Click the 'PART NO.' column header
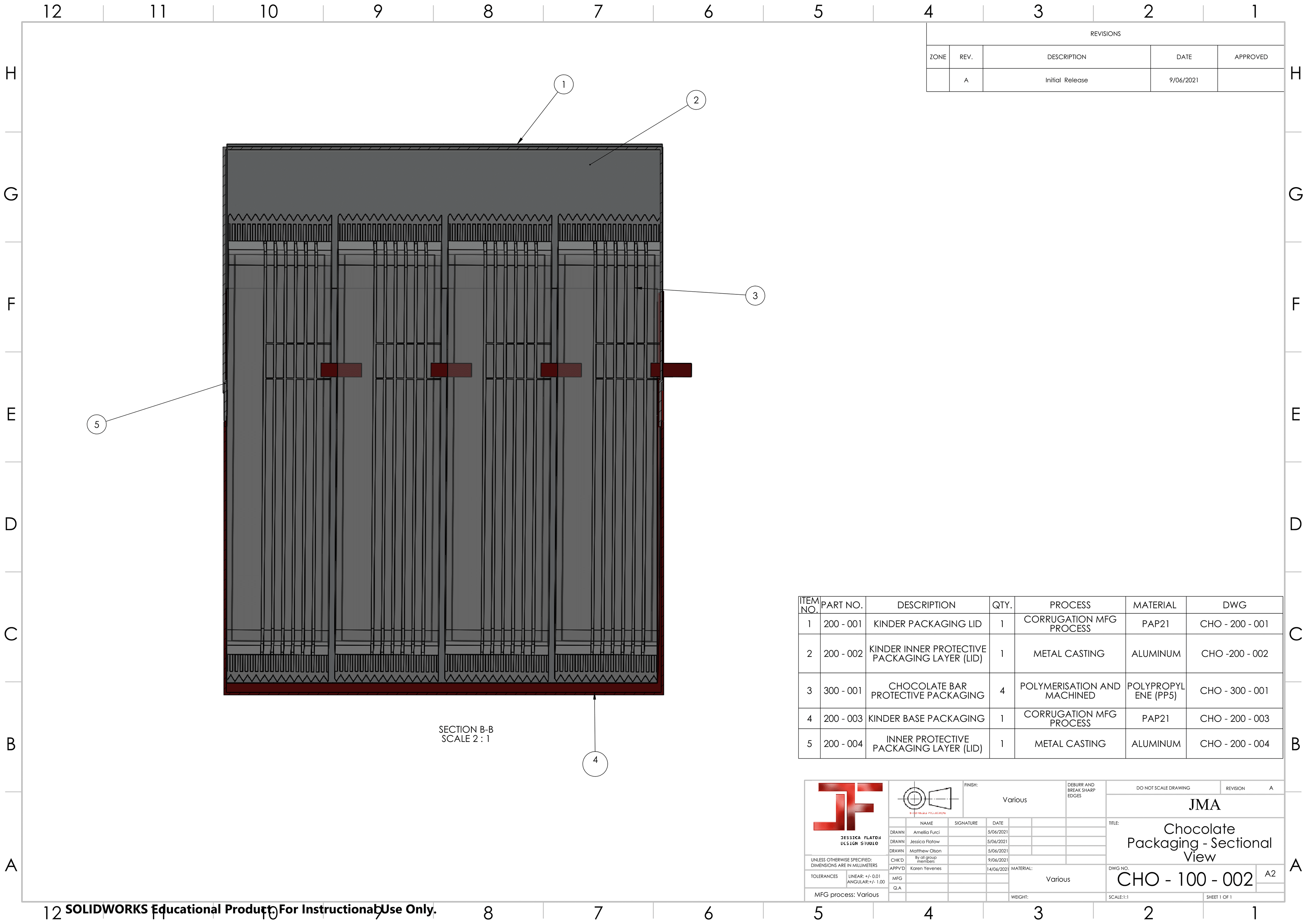Image resolution: width=1307 pixels, height=924 pixels. tap(842, 605)
